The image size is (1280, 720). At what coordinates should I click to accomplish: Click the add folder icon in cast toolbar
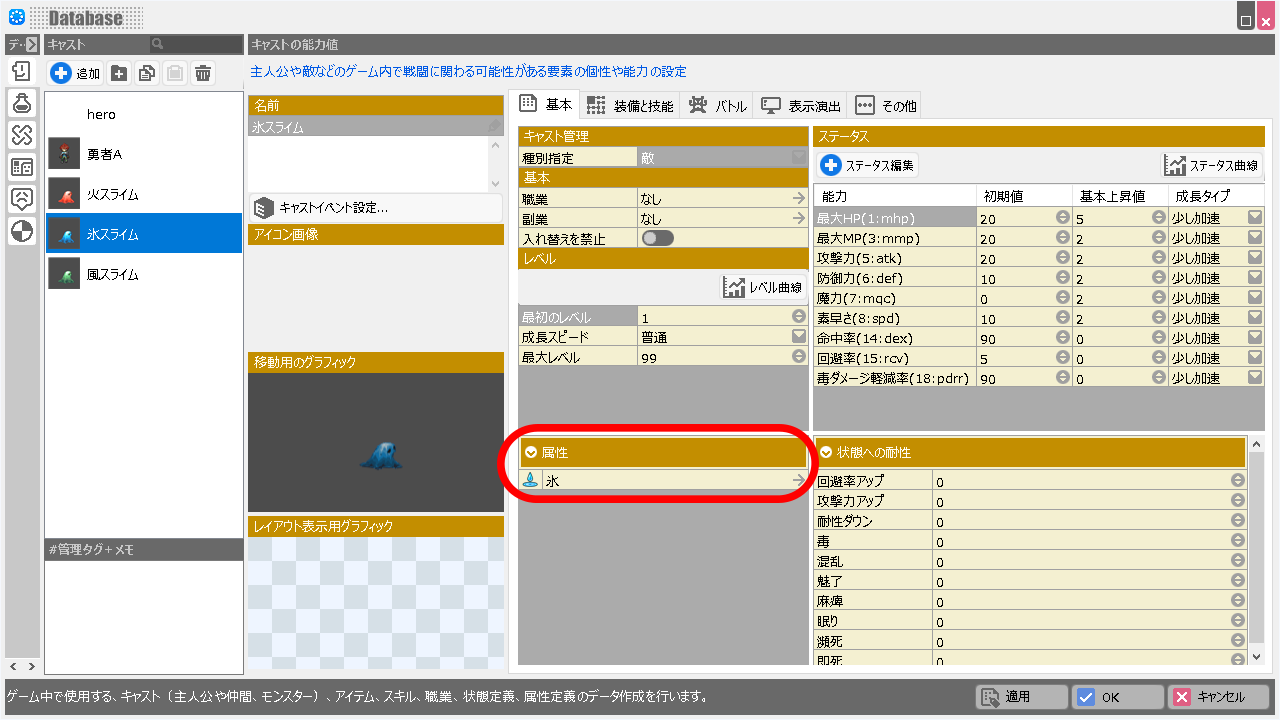(x=119, y=73)
